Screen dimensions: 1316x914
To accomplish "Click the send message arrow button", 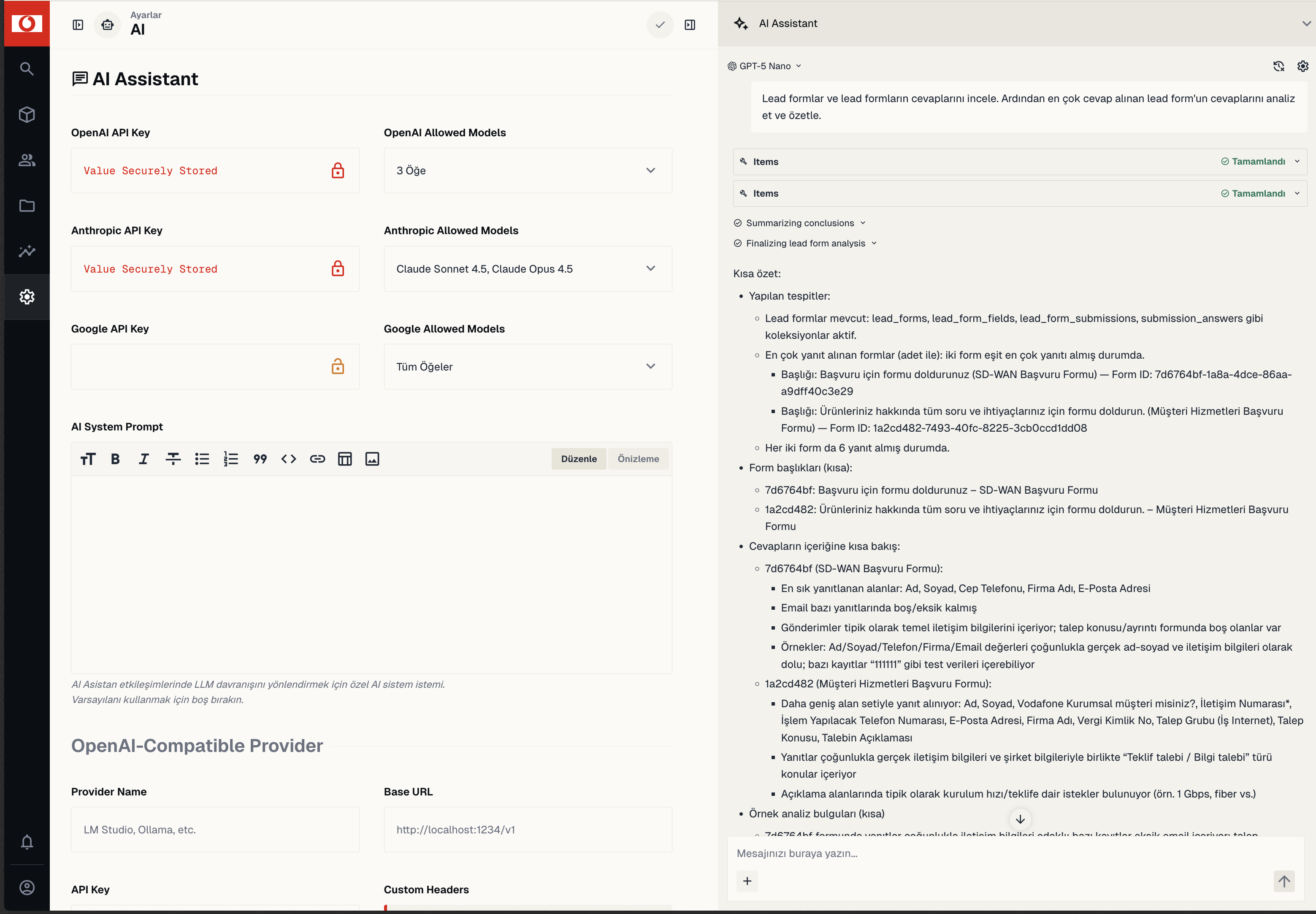I will click(x=1284, y=881).
